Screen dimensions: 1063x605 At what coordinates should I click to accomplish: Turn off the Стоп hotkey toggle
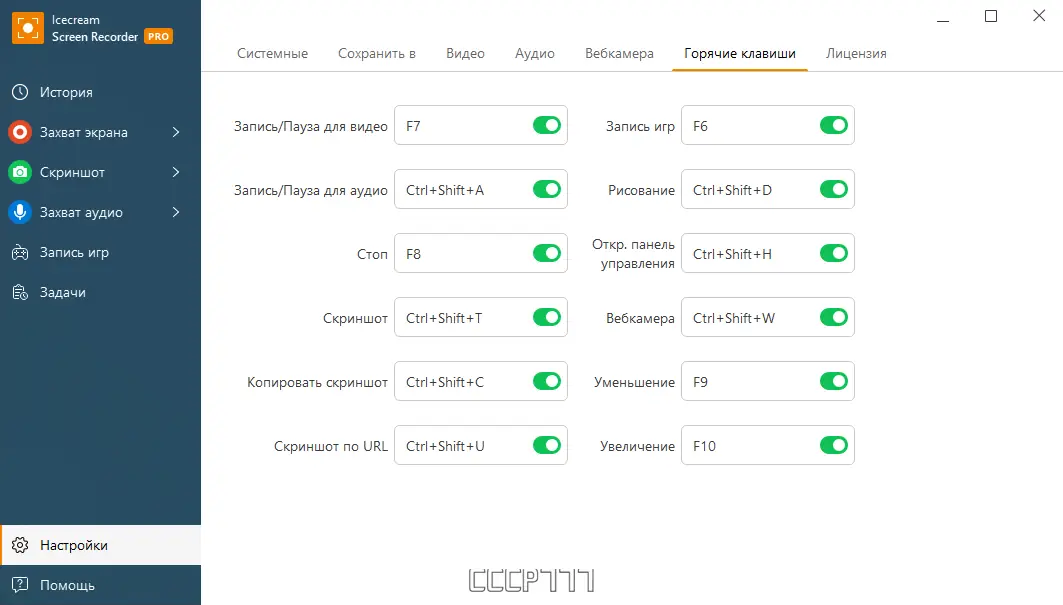click(547, 254)
